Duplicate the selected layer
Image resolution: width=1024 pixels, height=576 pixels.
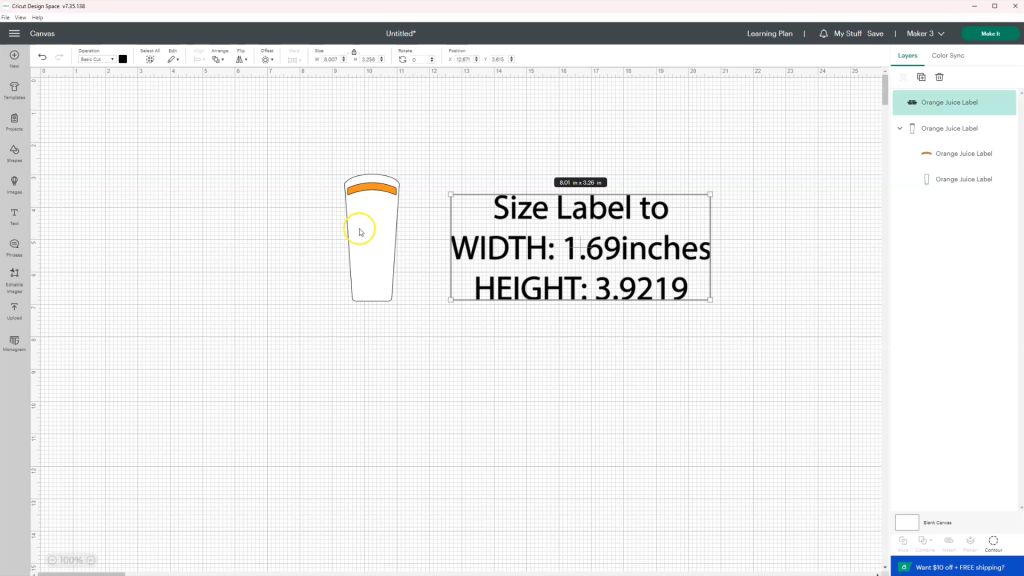point(921,77)
